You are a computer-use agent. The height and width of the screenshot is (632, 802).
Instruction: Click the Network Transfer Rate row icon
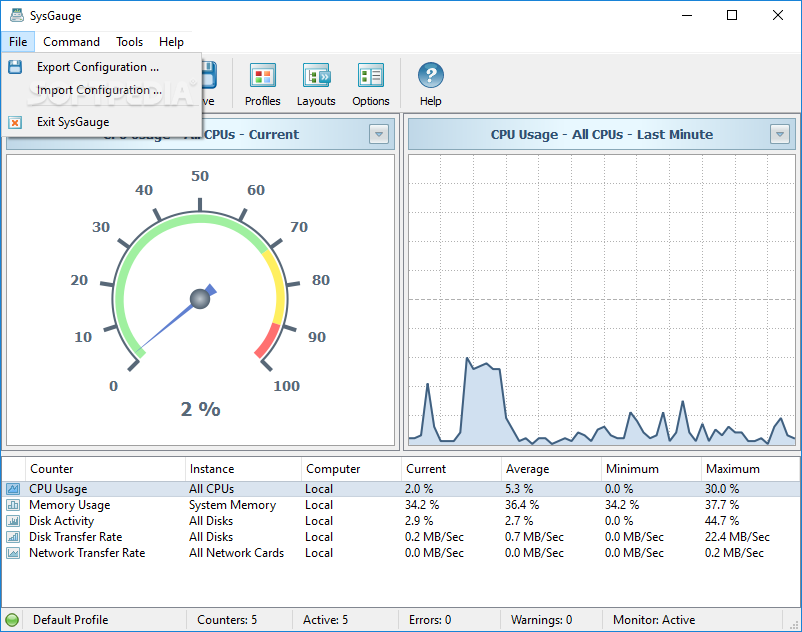[x=13, y=553]
